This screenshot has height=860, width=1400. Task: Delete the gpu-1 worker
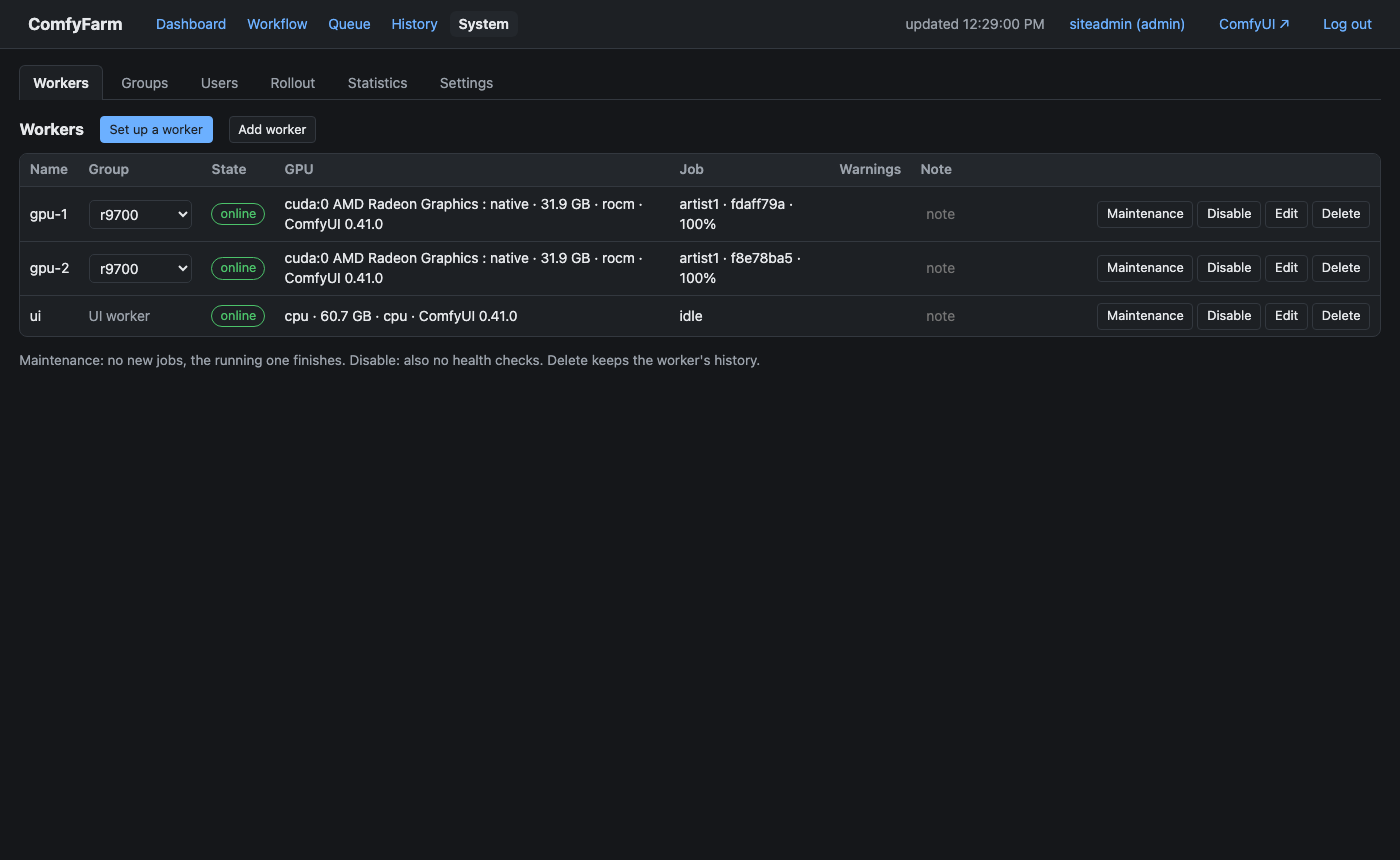click(x=1341, y=214)
